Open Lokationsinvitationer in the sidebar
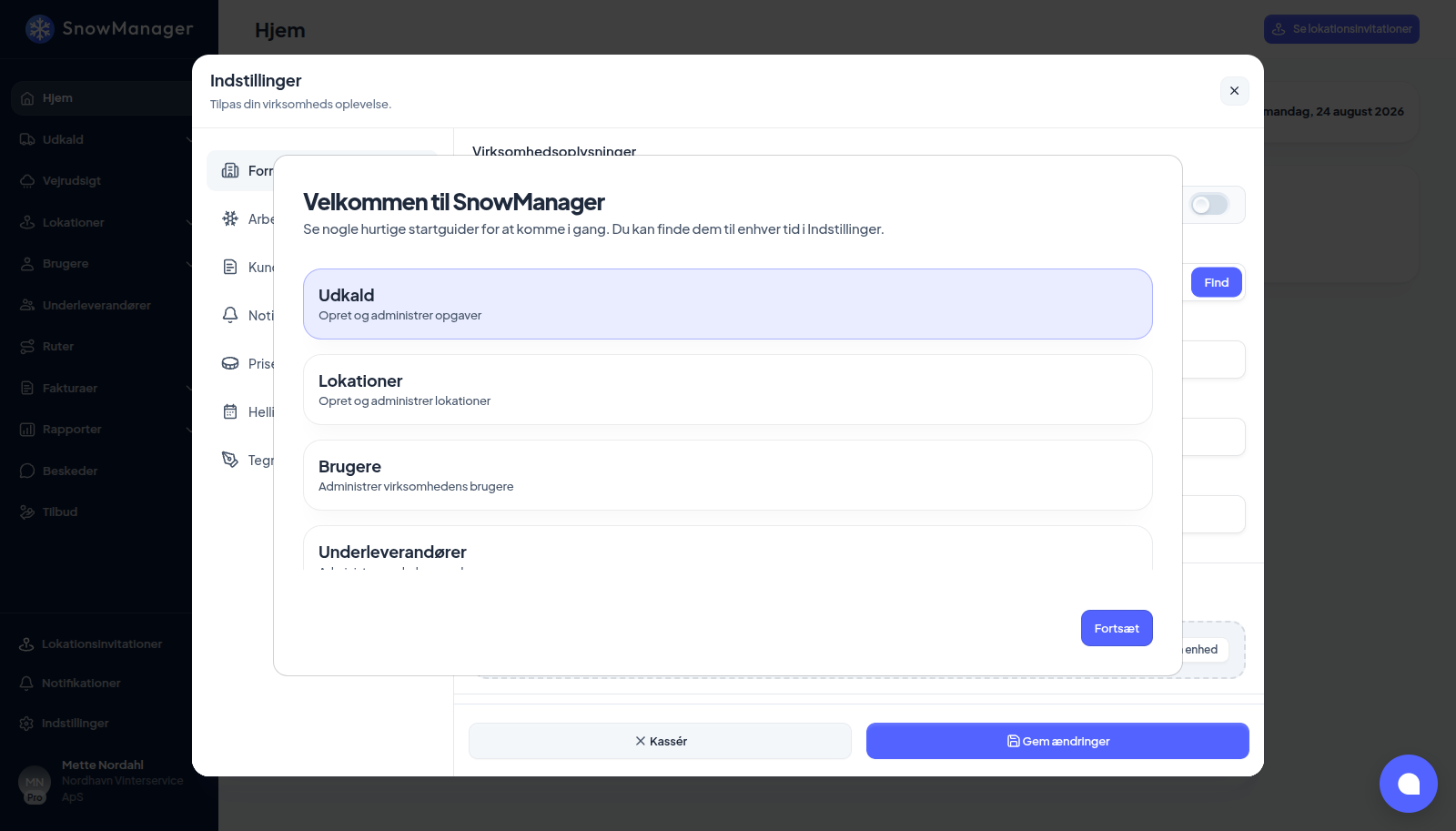The width and height of the screenshot is (1456, 831). pyautogui.click(x=102, y=644)
